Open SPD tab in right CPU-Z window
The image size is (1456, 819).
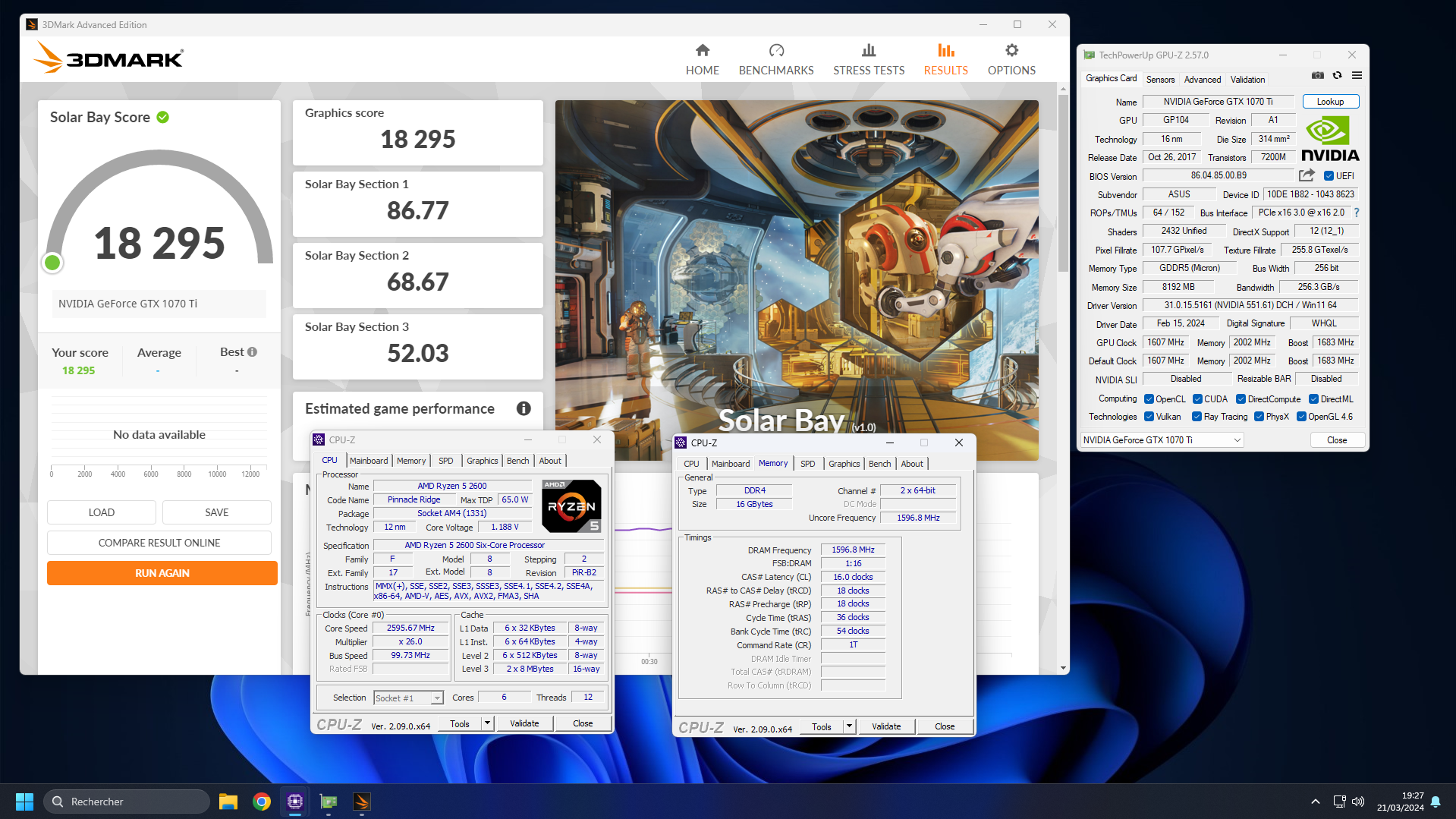point(808,464)
